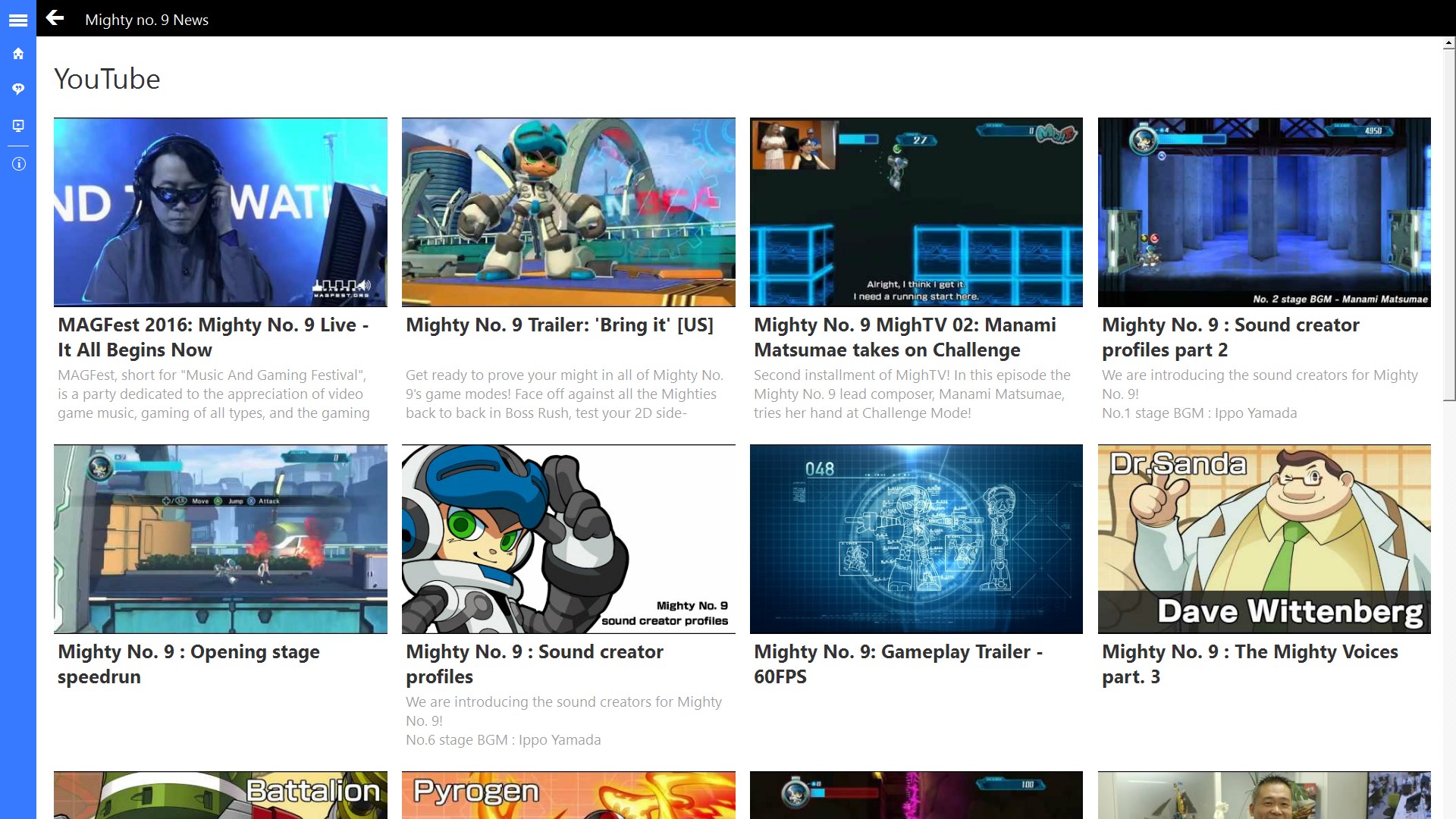The width and height of the screenshot is (1456, 819).
Task: Open 'Bring it' trailer thumbnail
Action: [568, 212]
